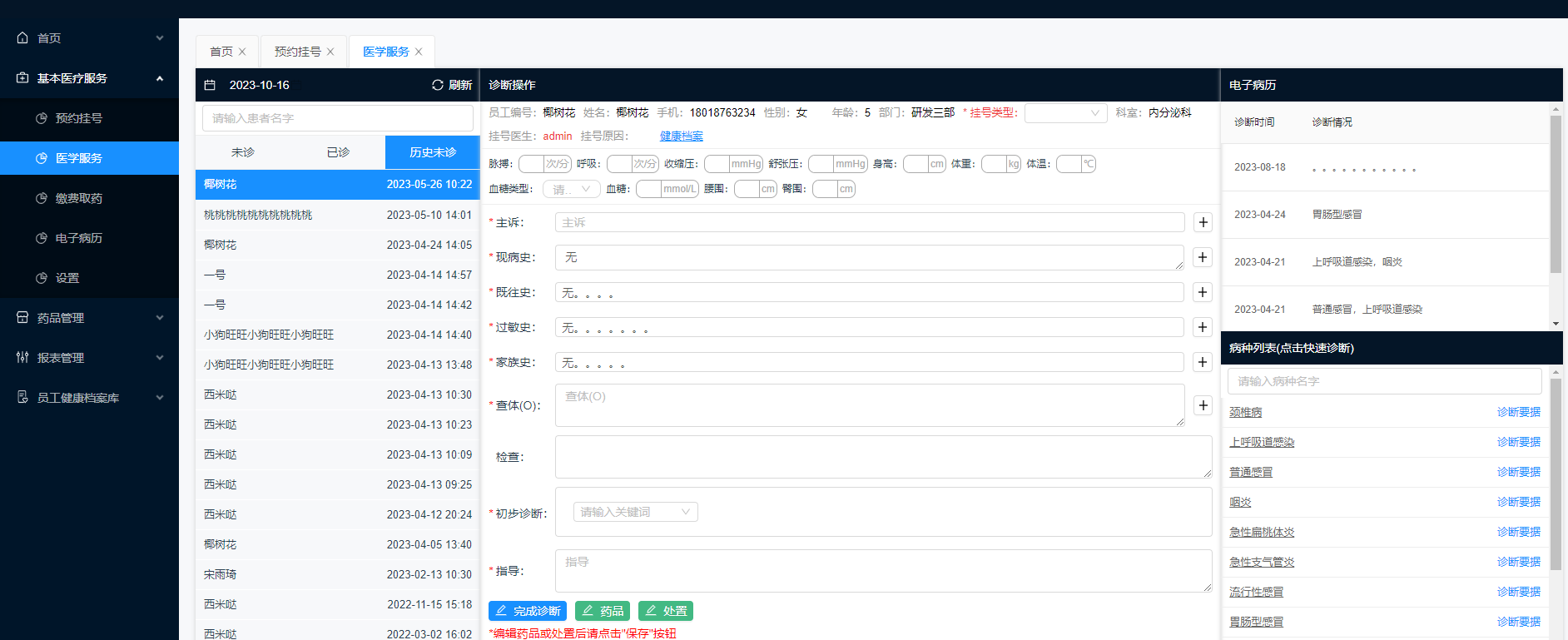Click the refresh icon next to 刷新
1568x640 pixels.
point(438,85)
